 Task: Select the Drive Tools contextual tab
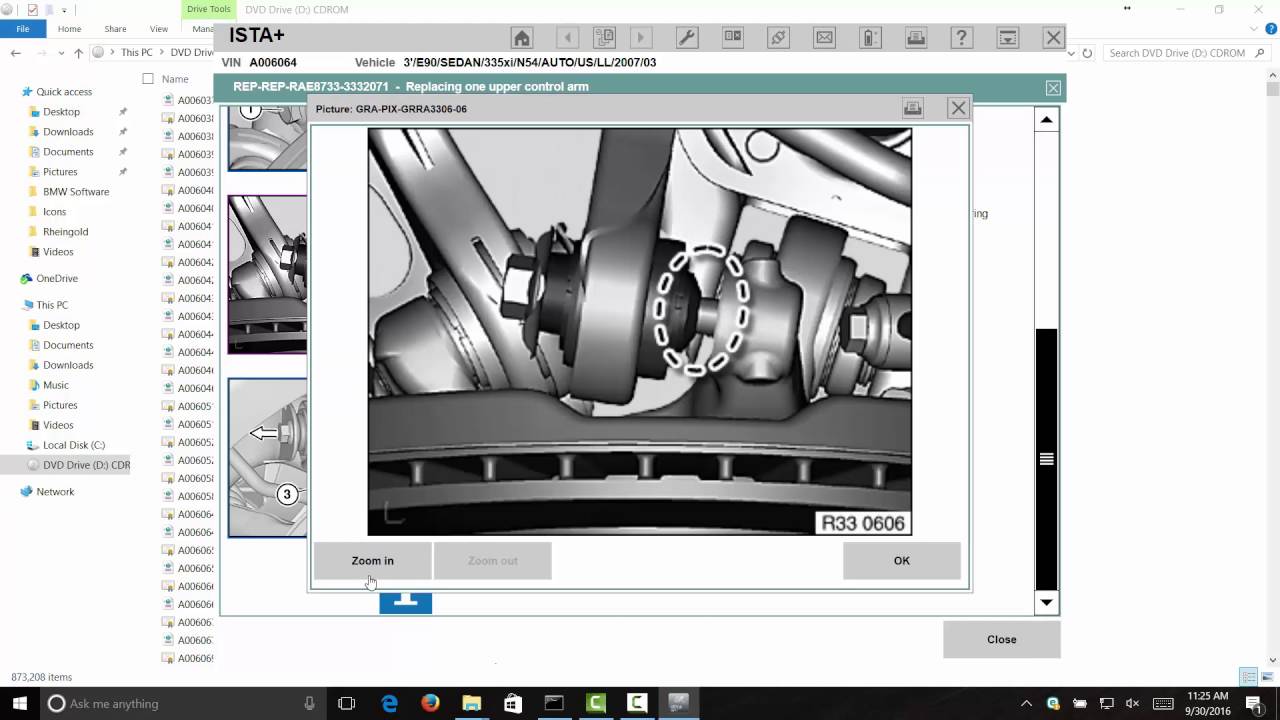(208, 9)
